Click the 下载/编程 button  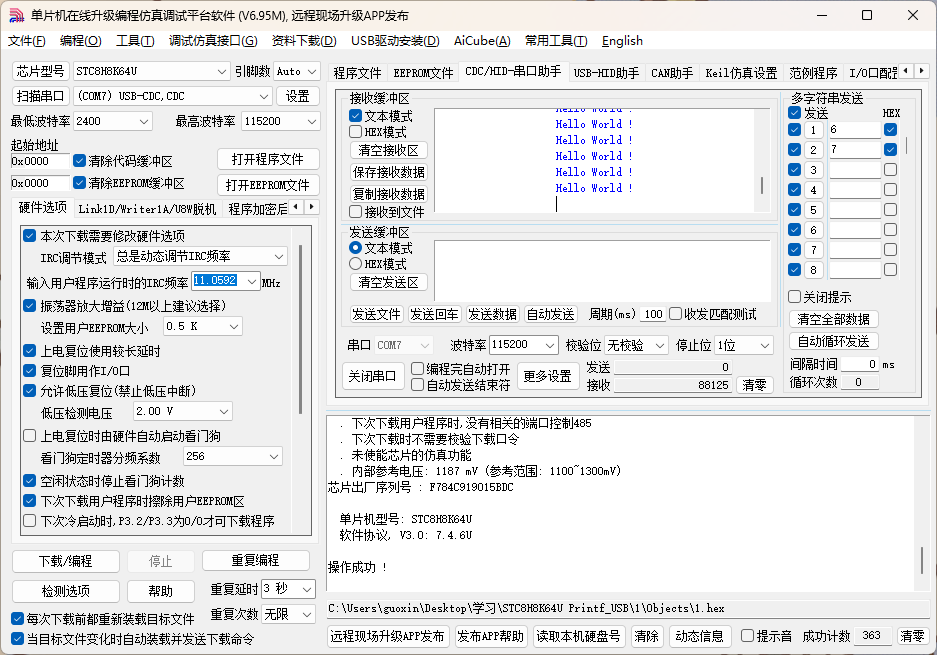(66, 561)
